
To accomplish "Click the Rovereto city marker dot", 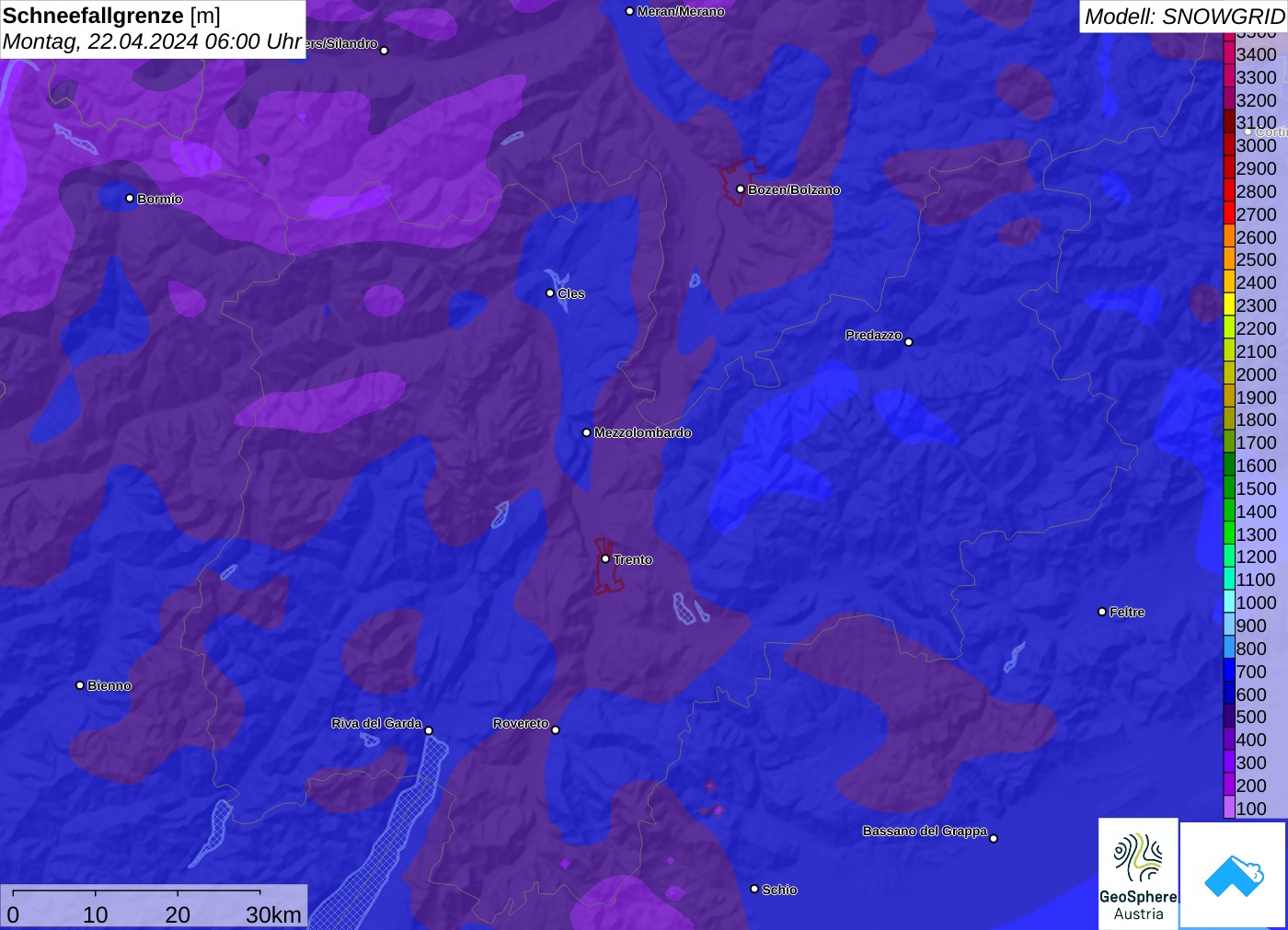I will (x=556, y=730).
